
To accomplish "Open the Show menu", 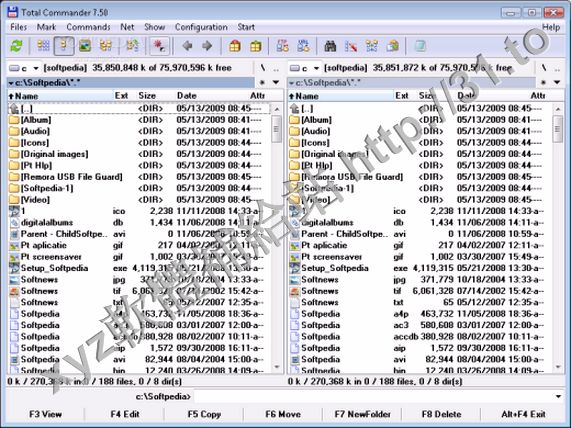I will 154,27.
